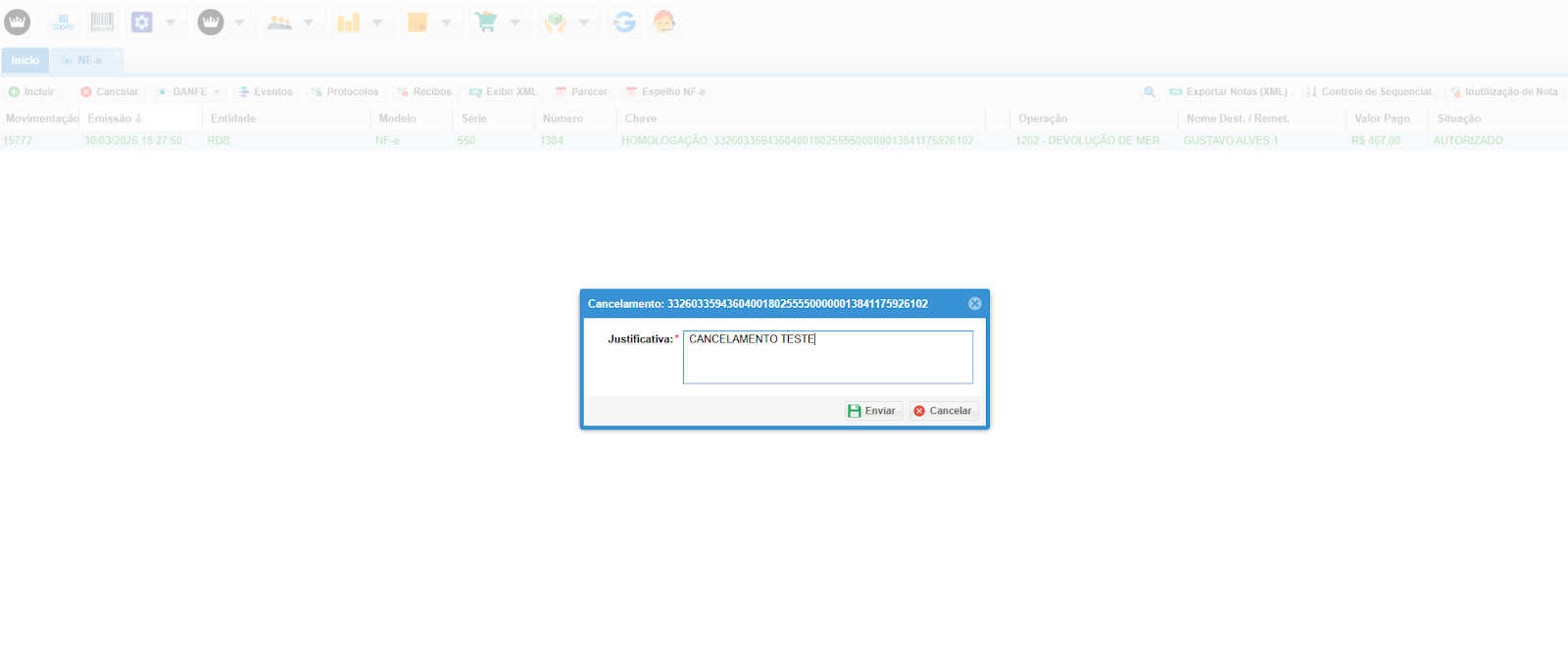Sort by the Emissão column header
Viewport: 1568px width, 657px height.
(110, 119)
